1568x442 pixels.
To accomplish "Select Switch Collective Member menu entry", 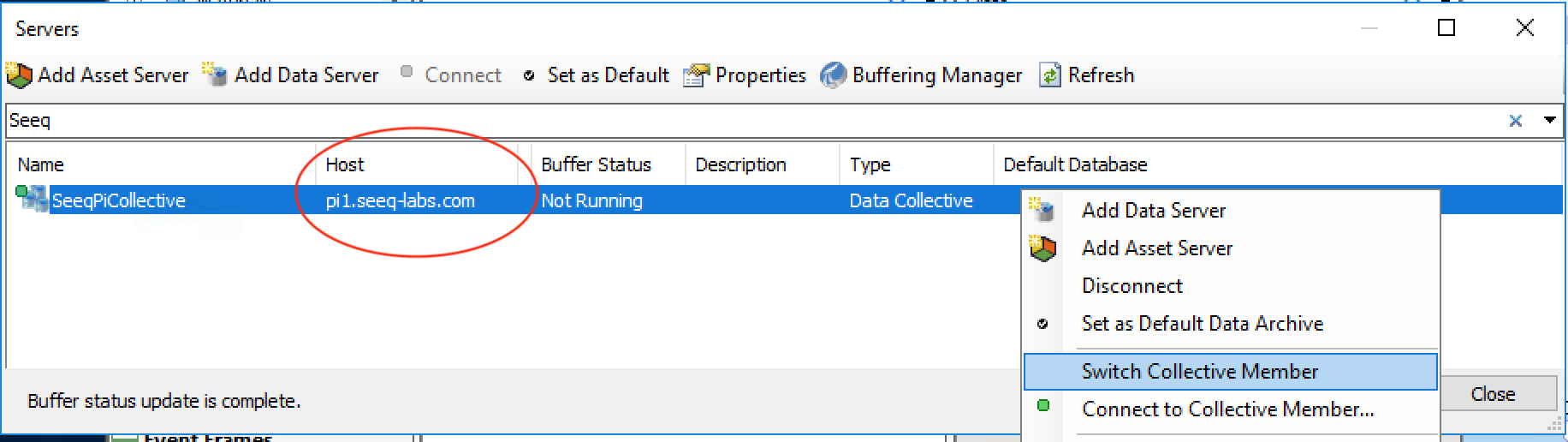I will click(x=1199, y=371).
